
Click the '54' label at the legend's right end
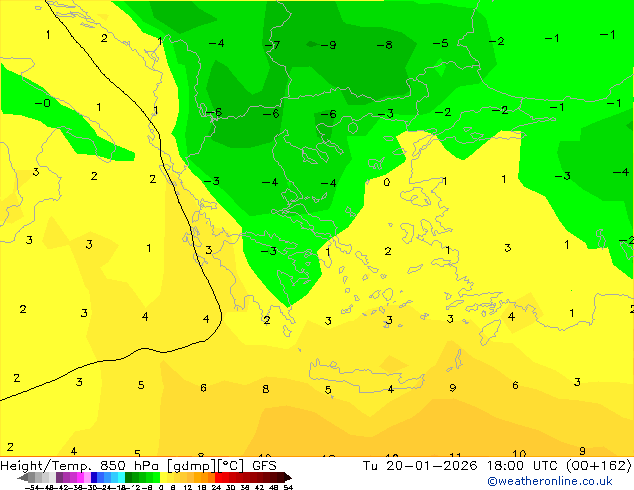coord(288,487)
